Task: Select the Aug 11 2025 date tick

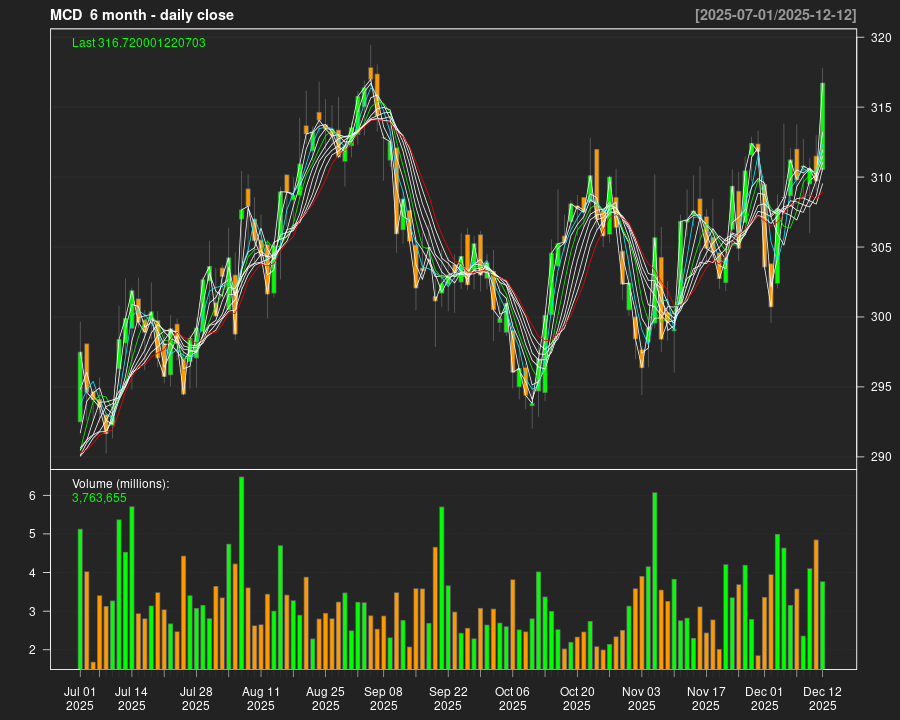Action: (261, 698)
